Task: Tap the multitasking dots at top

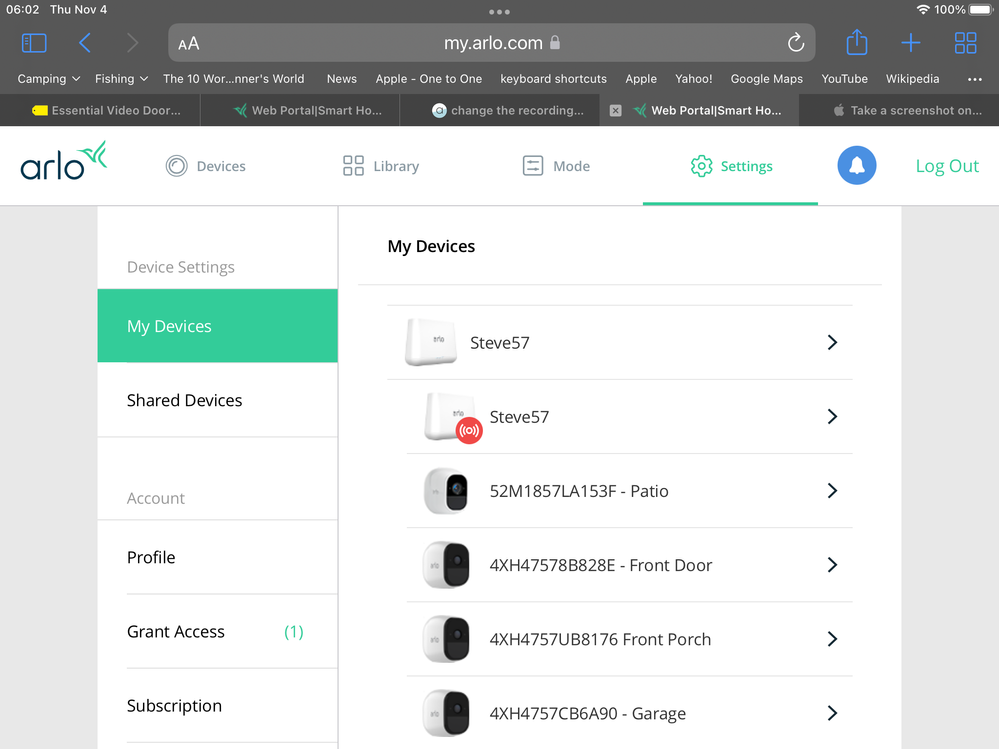Action: click(x=499, y=11)
